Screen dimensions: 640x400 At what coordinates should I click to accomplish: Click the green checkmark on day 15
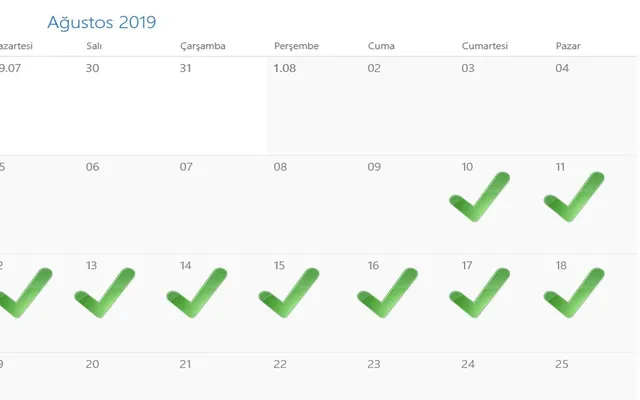point(288,293)
